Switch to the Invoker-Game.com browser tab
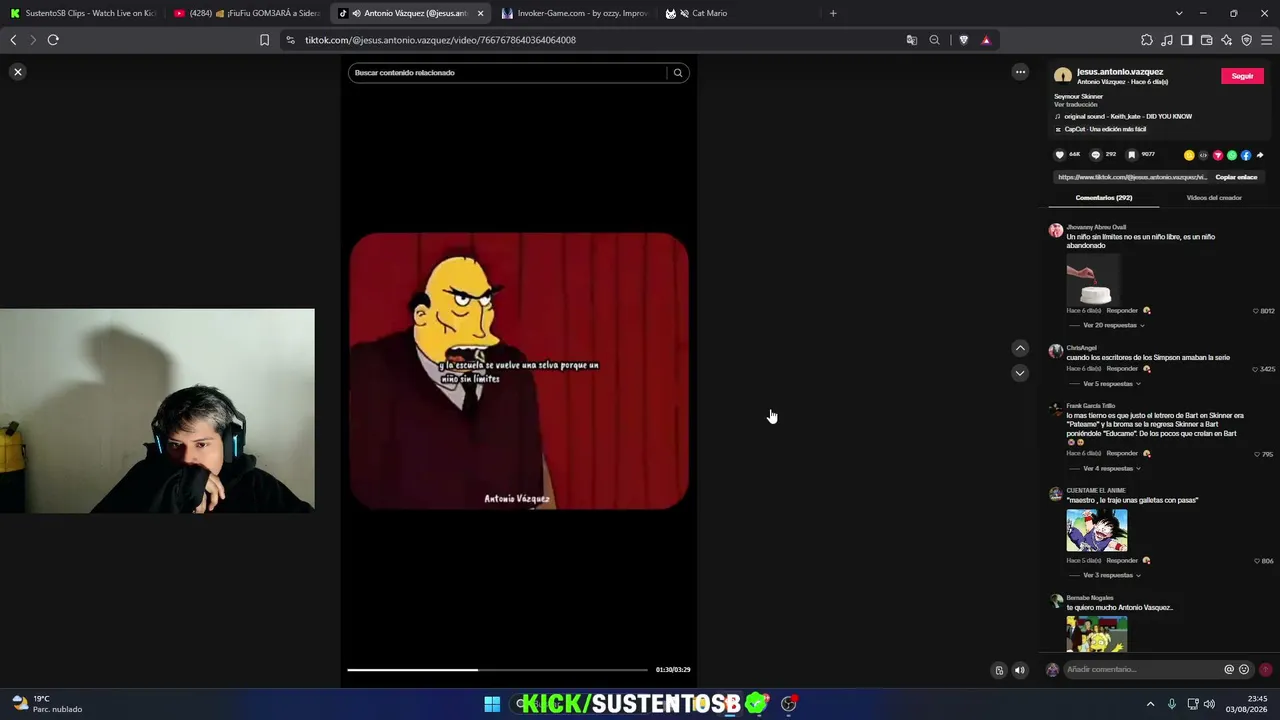The height and width of the screenshot is (720, 1280). [575, 13]
